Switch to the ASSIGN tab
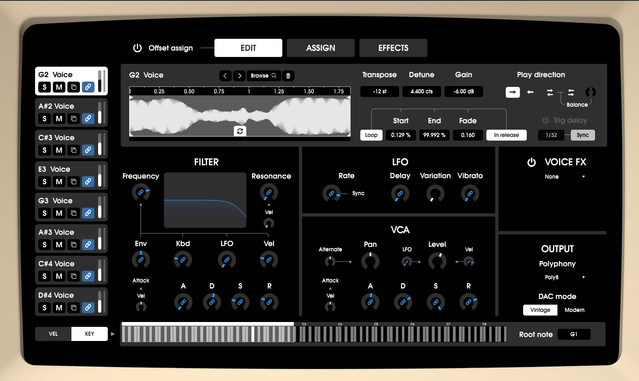 coord(321,48)
